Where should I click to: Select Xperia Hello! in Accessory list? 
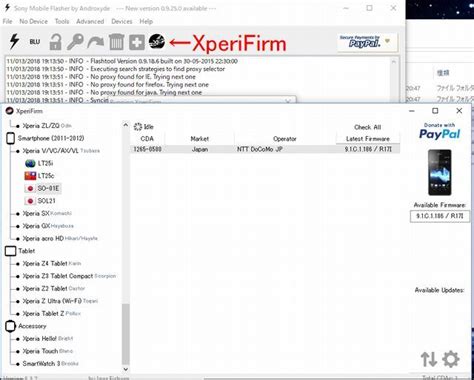click(x=48, y=339)
